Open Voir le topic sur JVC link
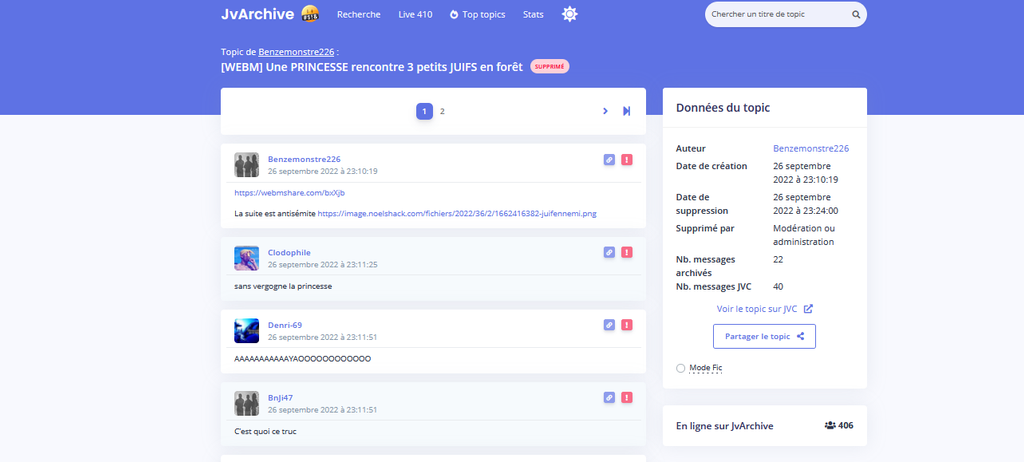 (x=764, y=308)
